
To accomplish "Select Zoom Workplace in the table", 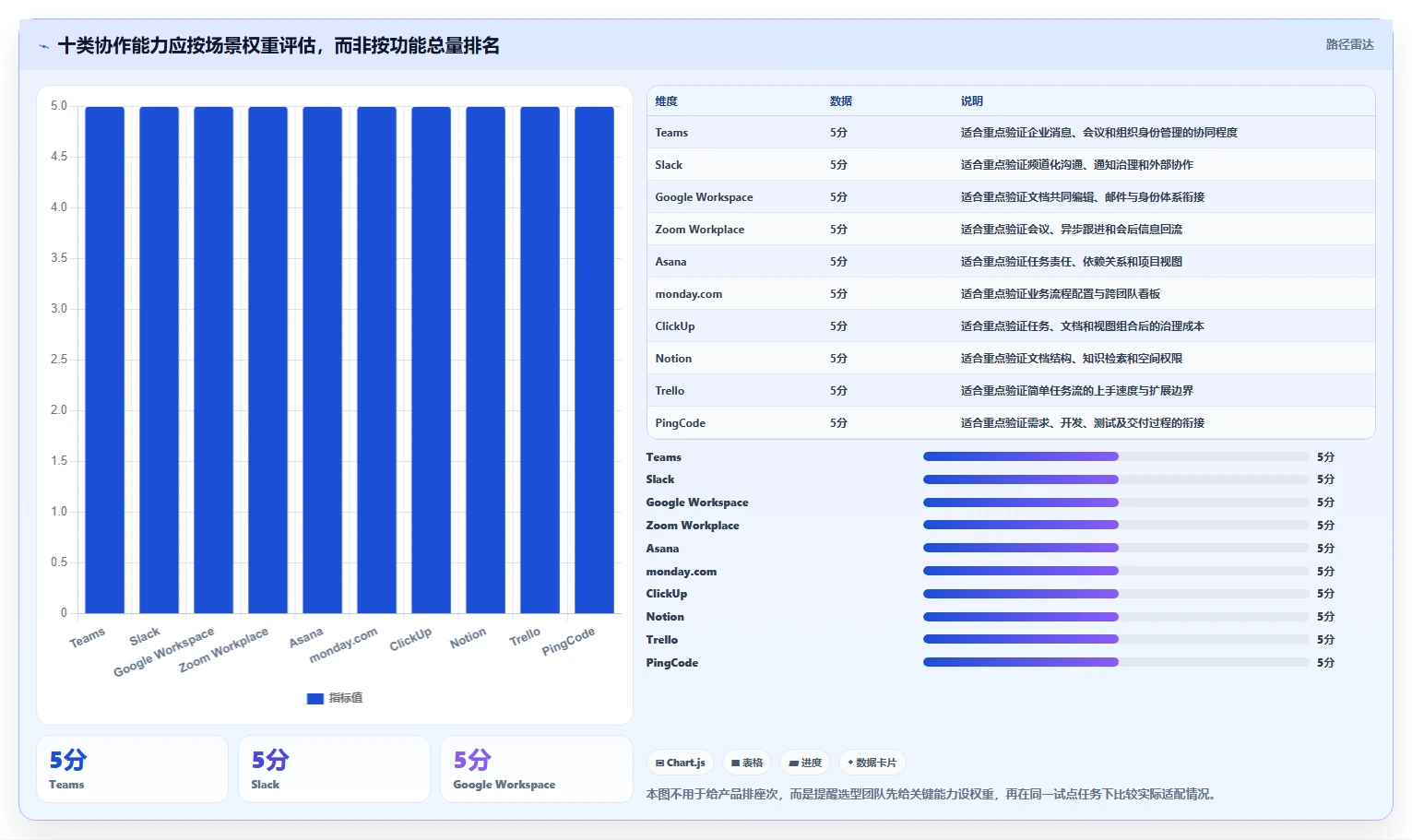I will click(699, 230).
